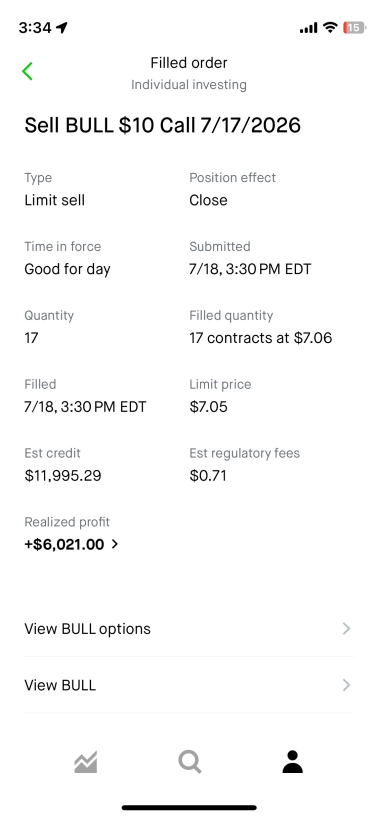
Task: Expand realized profit details chevron
Action: [x=115, y=544]
